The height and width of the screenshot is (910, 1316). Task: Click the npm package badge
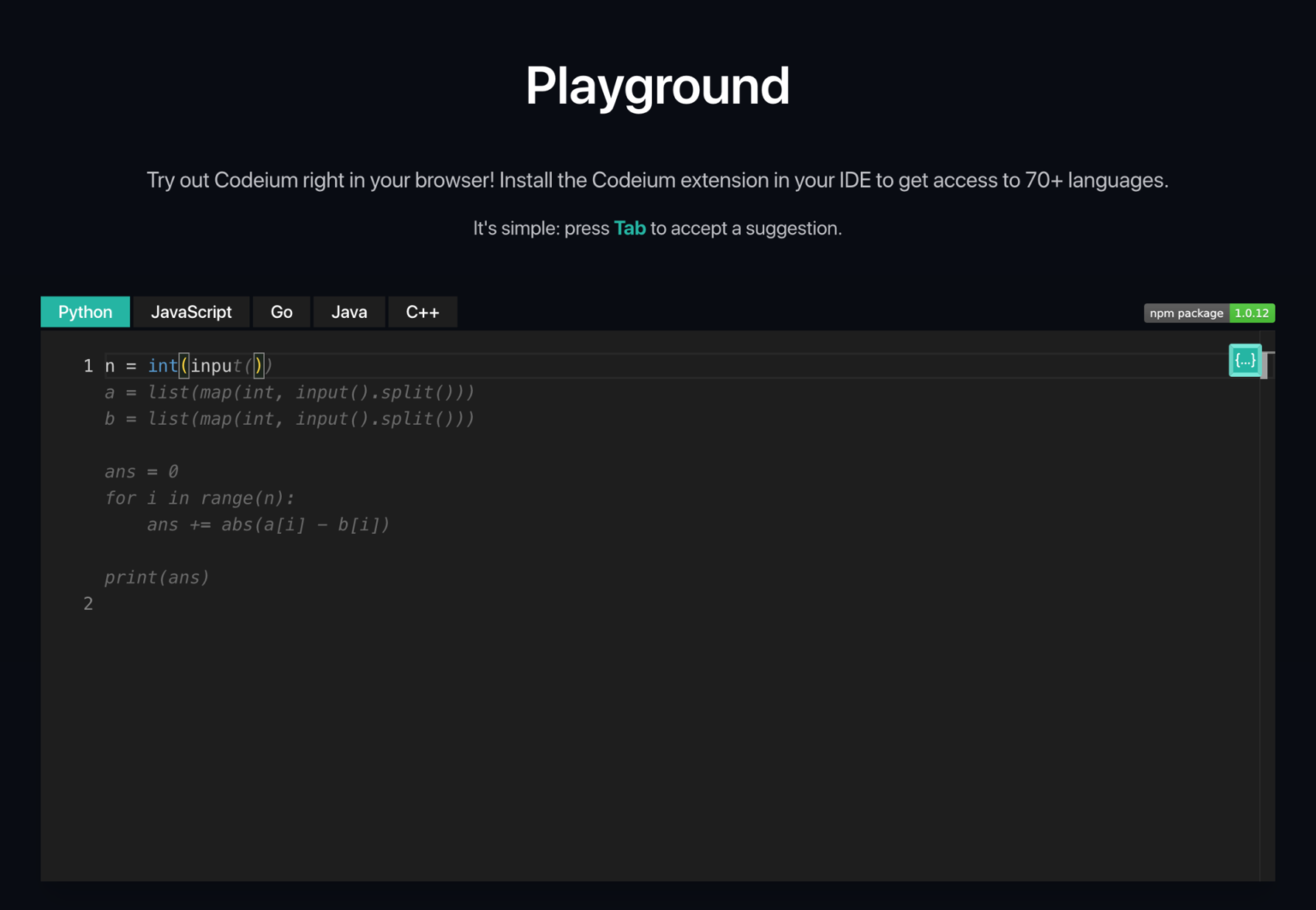pos(1186,313)
